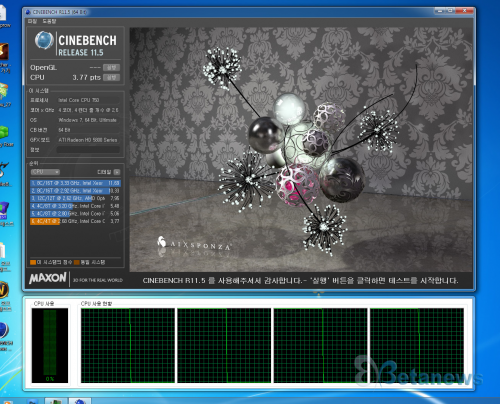This screenshot has width=500, height=404.
Task: Select ranking row 4, 4C/8T @ 3.20 GHz
Action: click(x=75, y=206)
